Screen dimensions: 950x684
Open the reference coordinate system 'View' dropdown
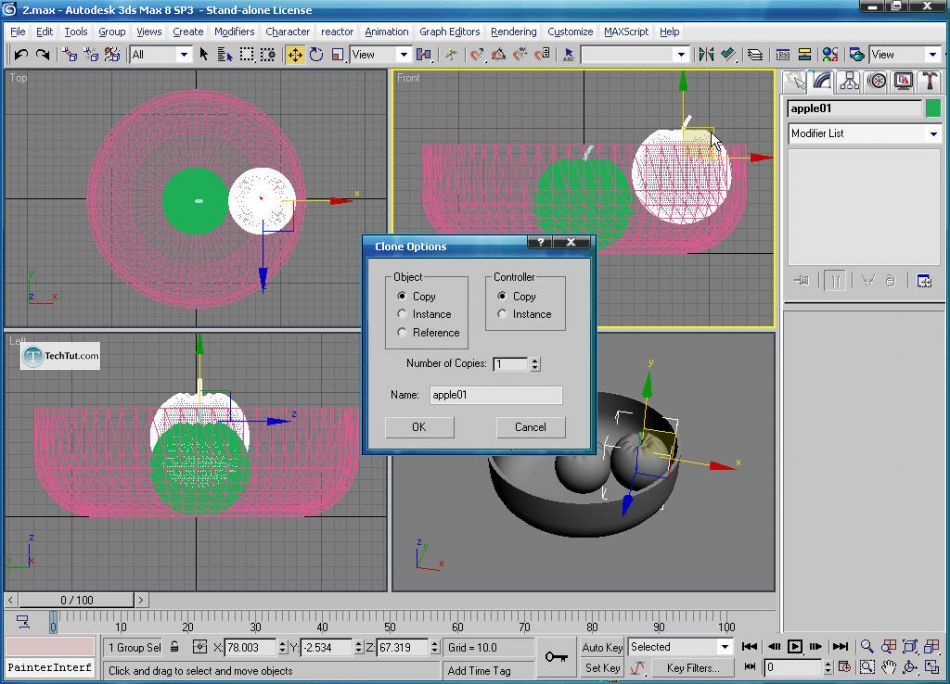click(404, 55)
